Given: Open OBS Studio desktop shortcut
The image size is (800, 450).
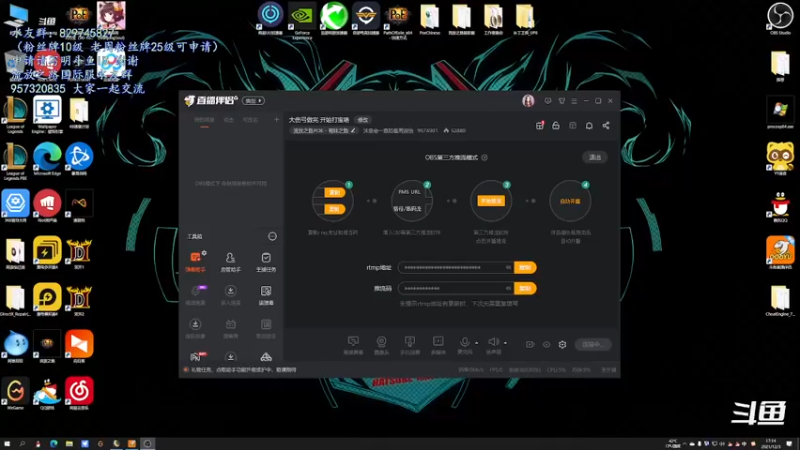Looking at the screenshot, I should tap(780, 19).
